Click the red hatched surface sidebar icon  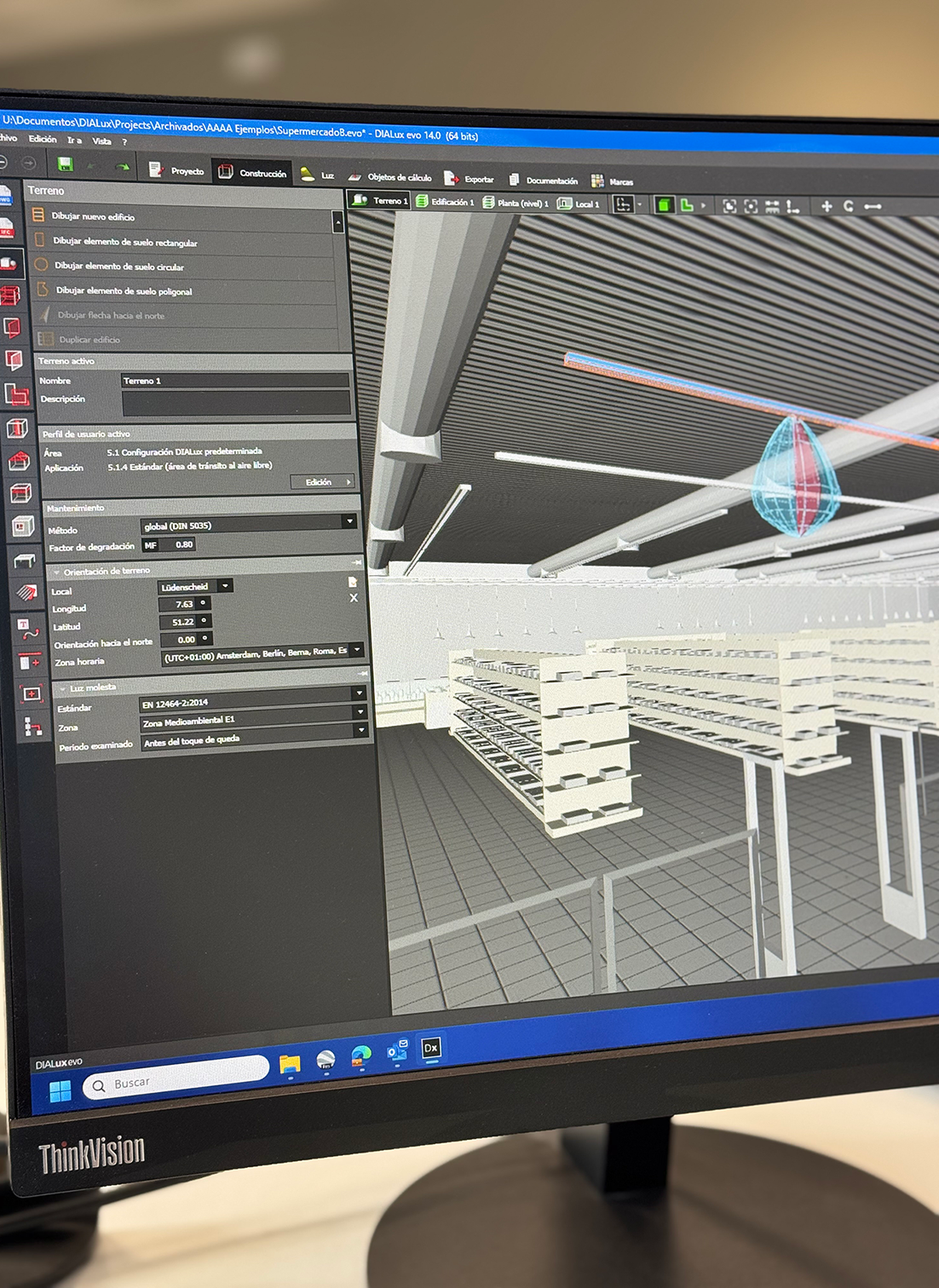[26, 591]
